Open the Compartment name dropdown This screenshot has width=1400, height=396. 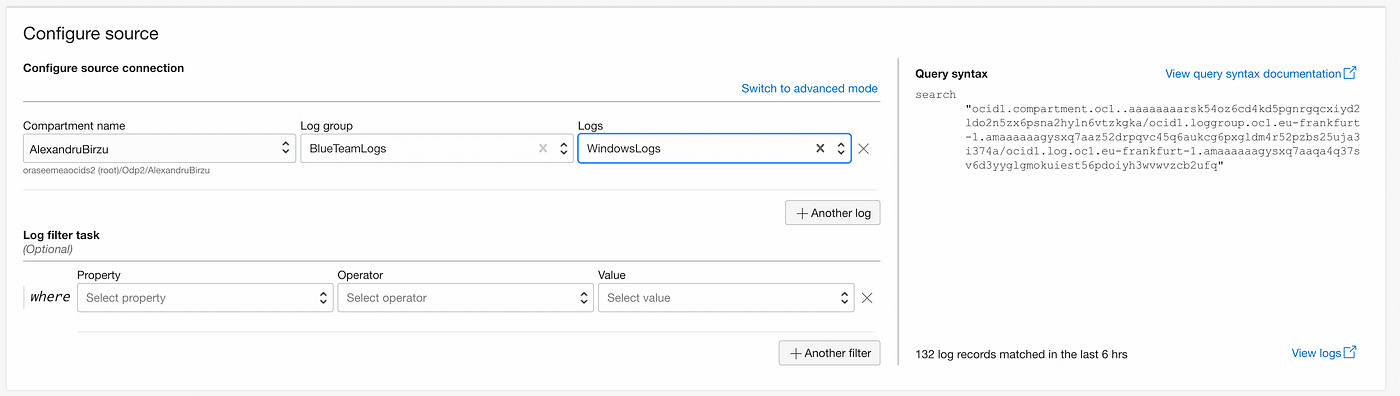point(159,148)
